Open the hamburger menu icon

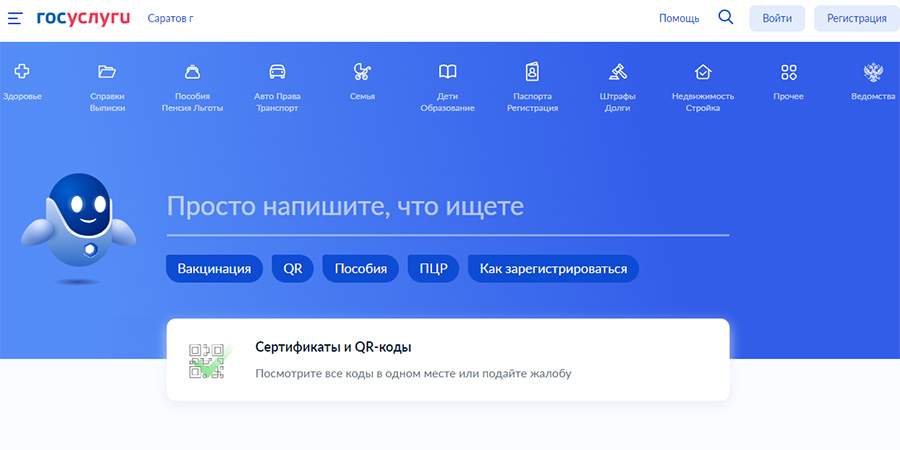14,19
